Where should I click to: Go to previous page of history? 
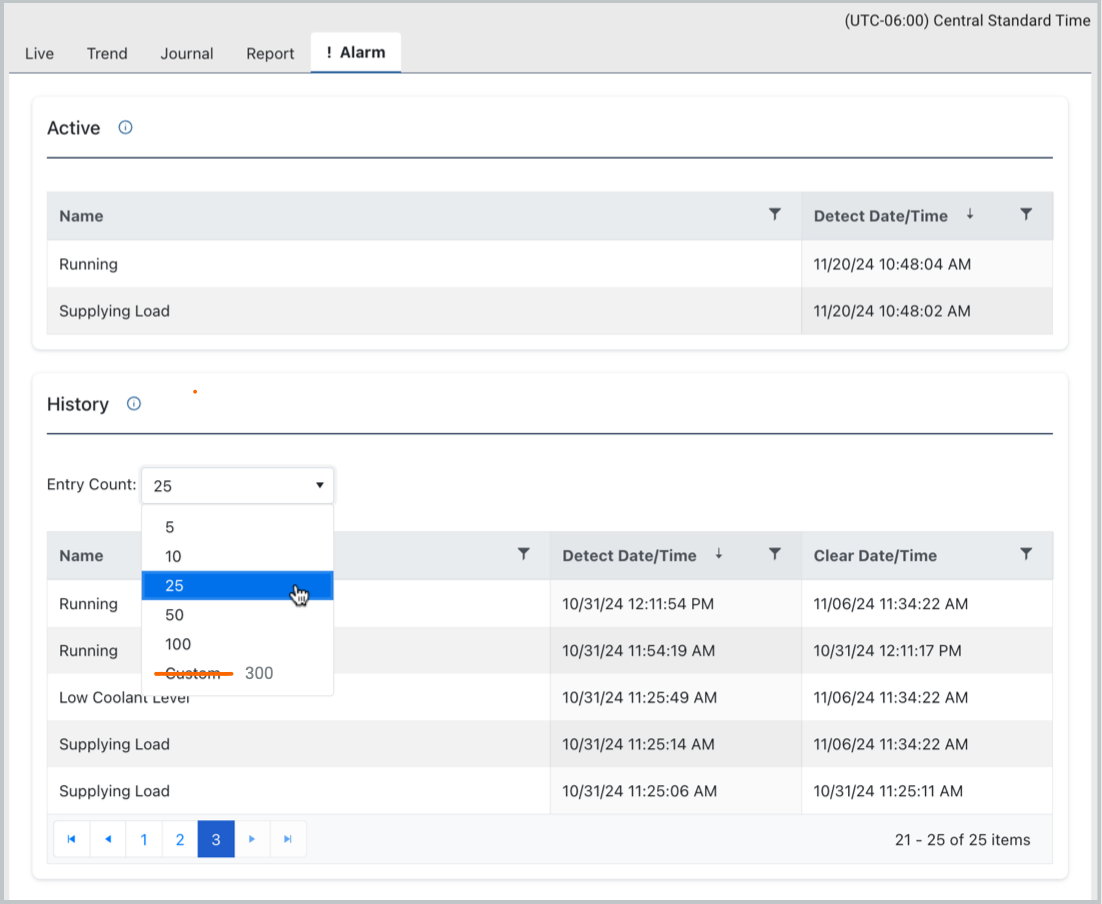coord(108,840)
